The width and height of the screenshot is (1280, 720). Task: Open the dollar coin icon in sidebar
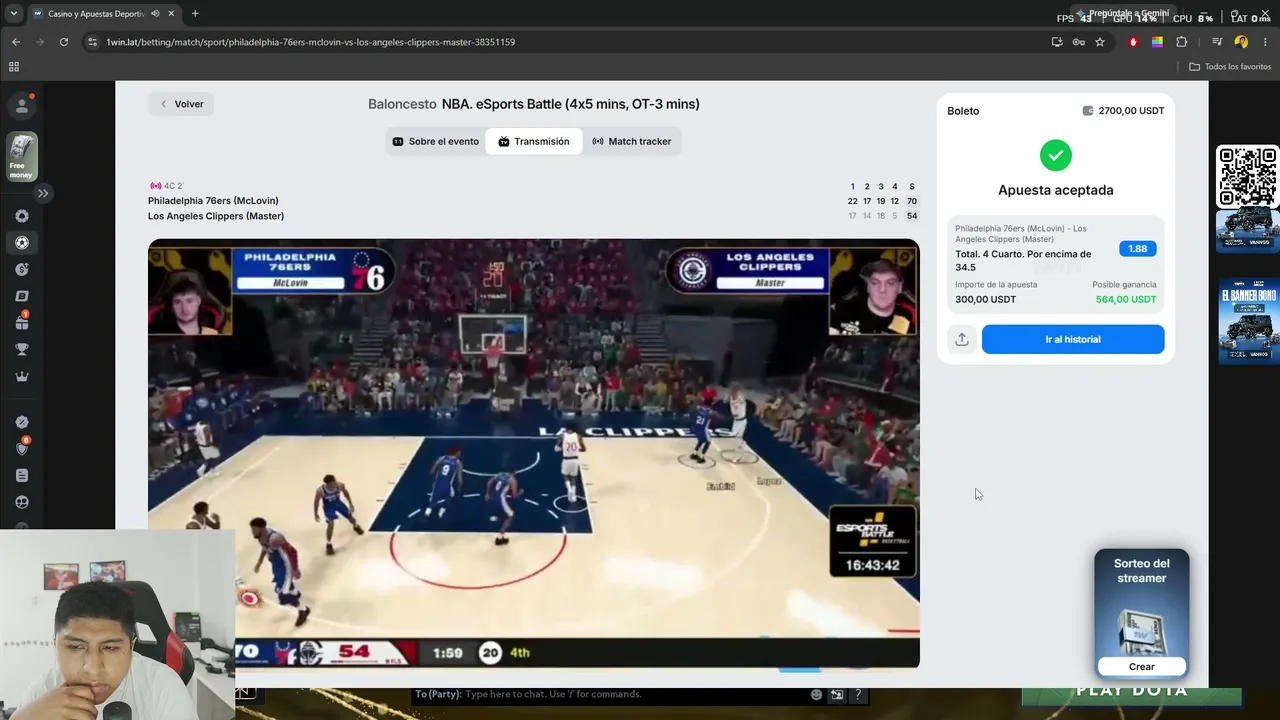[x=22, y=269]
